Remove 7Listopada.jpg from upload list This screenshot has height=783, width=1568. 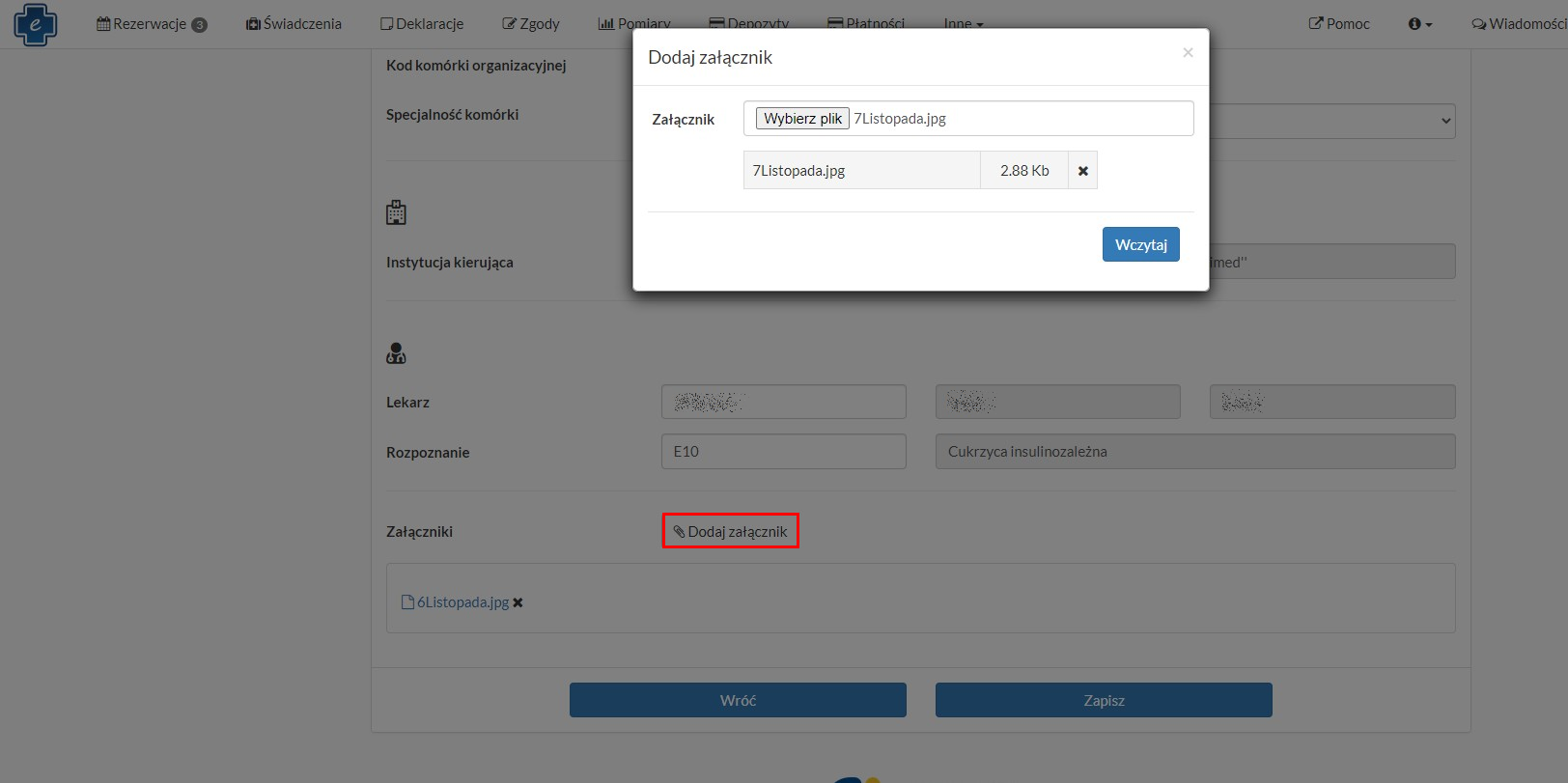point(1082,171)
